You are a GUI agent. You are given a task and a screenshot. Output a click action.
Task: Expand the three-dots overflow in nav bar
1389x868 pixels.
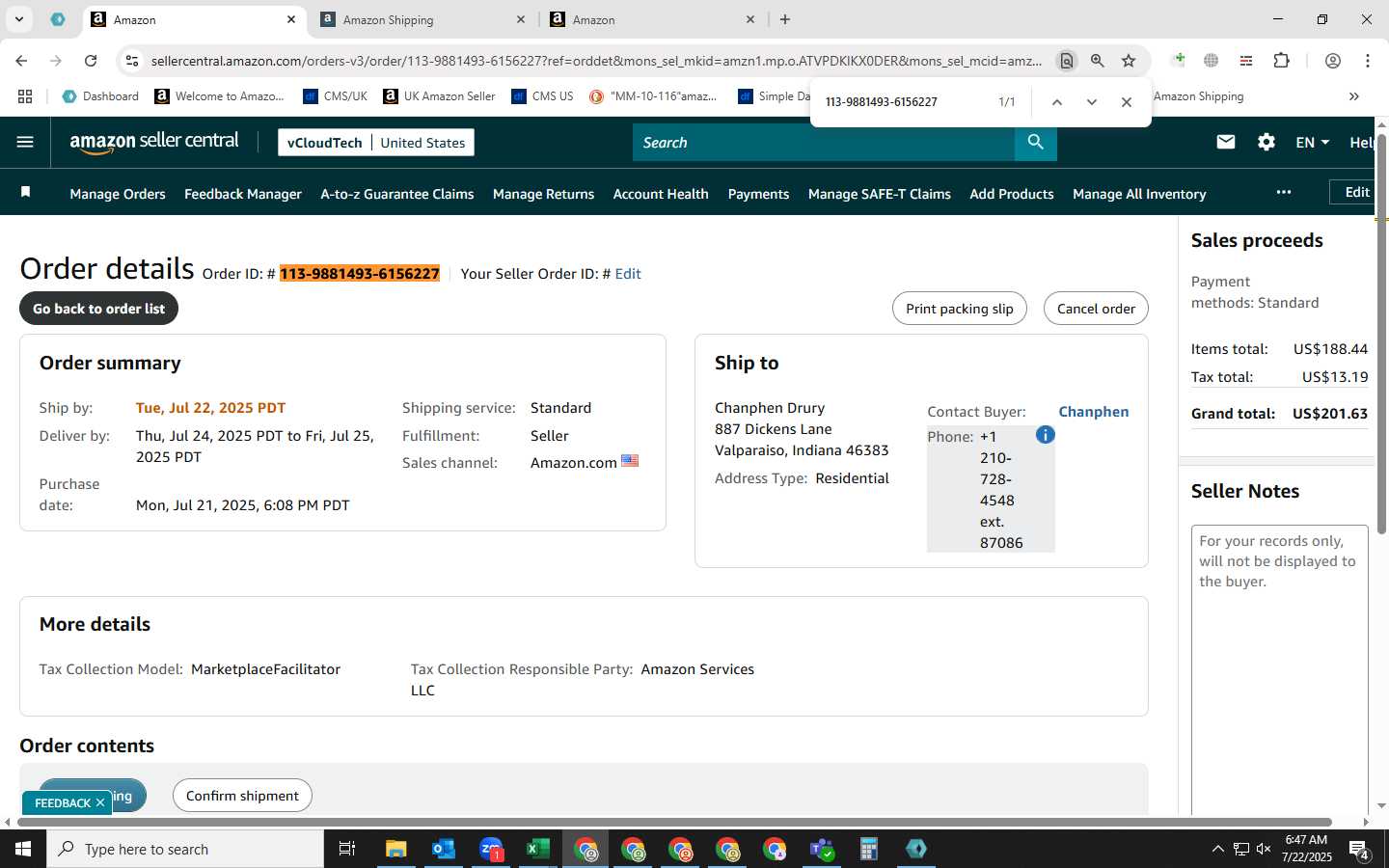1283,192
